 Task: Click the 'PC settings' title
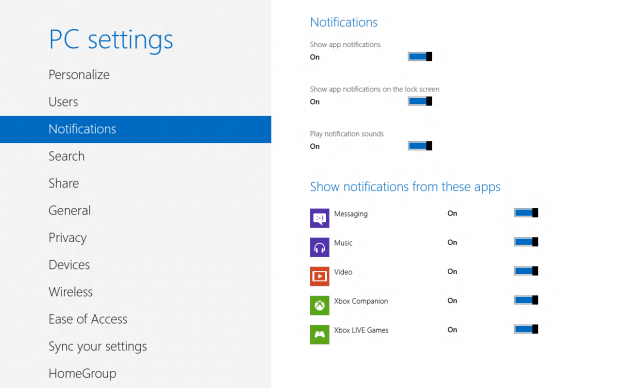[x=111, y=40]
